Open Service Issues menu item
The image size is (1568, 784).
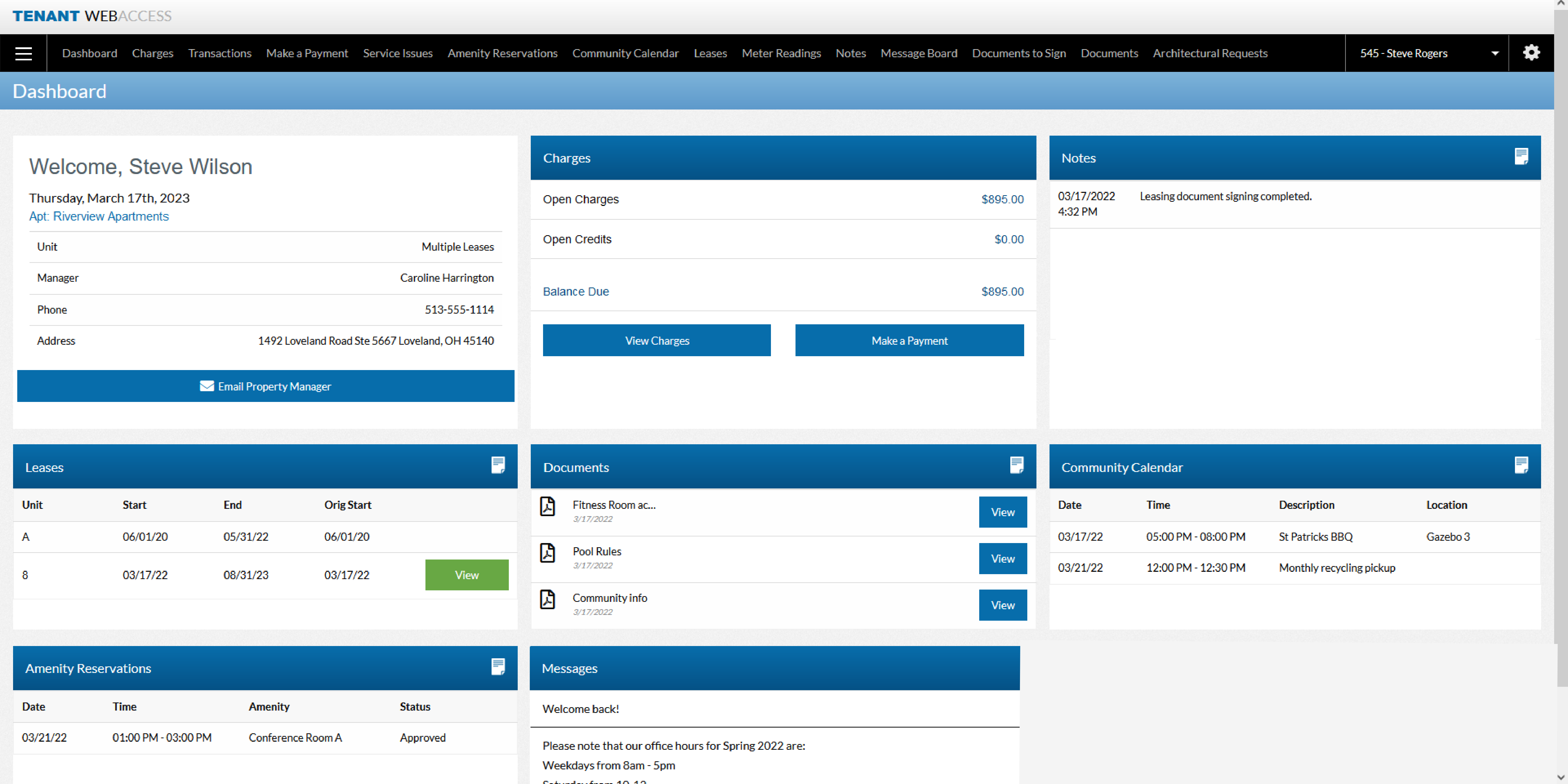click(x=398, y=53)
